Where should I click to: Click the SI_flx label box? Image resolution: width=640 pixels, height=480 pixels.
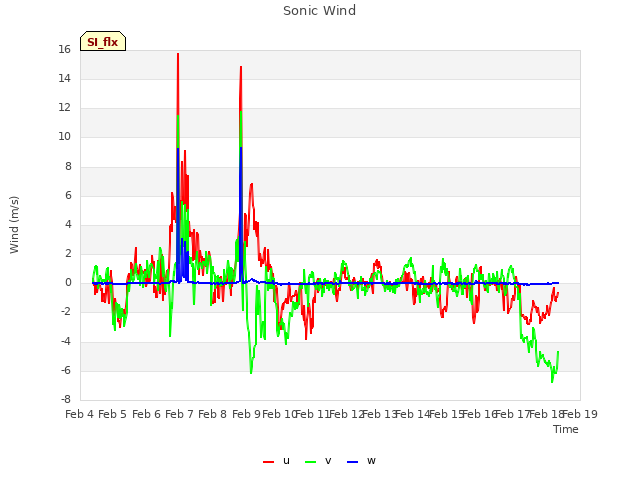pos(103,41)
